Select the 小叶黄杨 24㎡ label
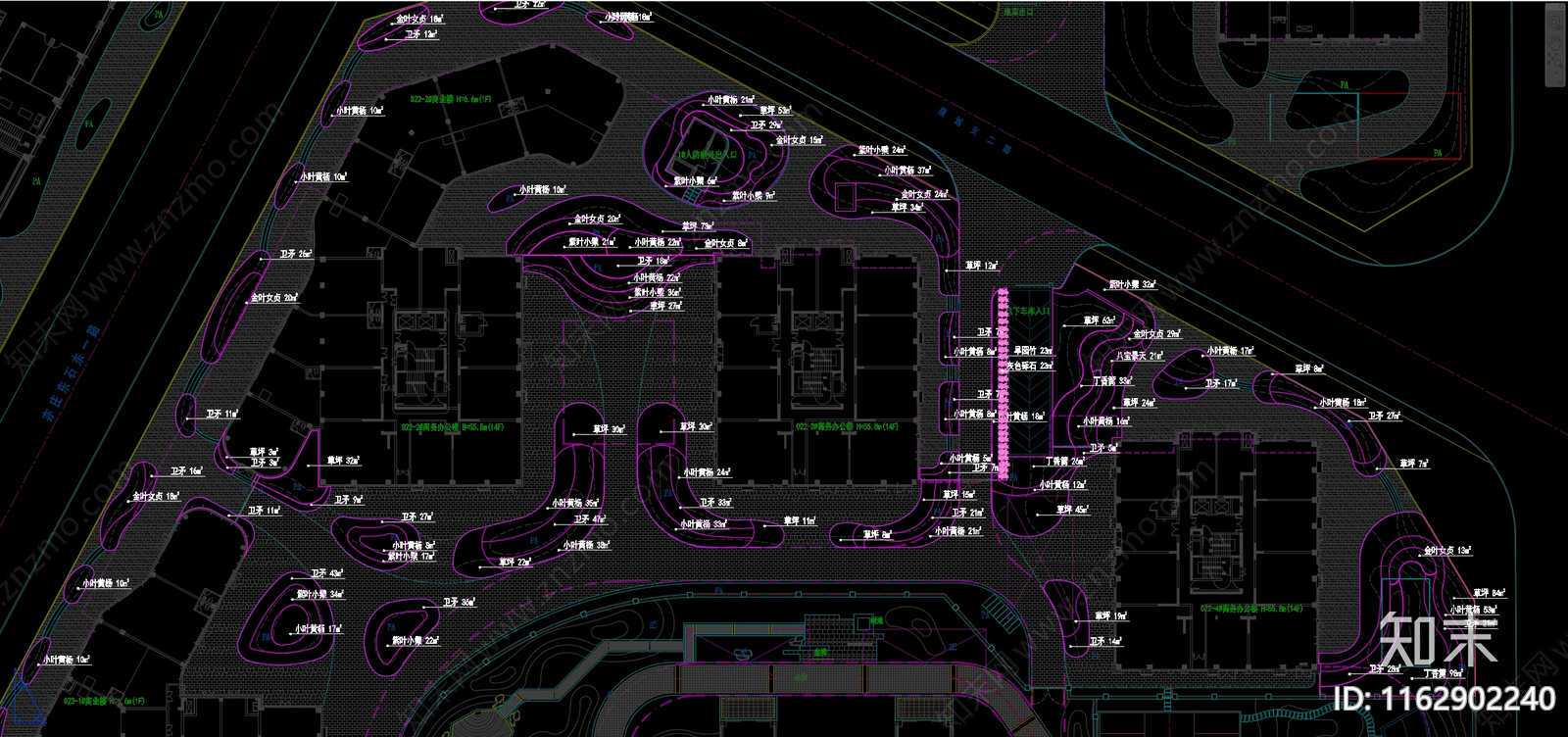 click(708, 472)
